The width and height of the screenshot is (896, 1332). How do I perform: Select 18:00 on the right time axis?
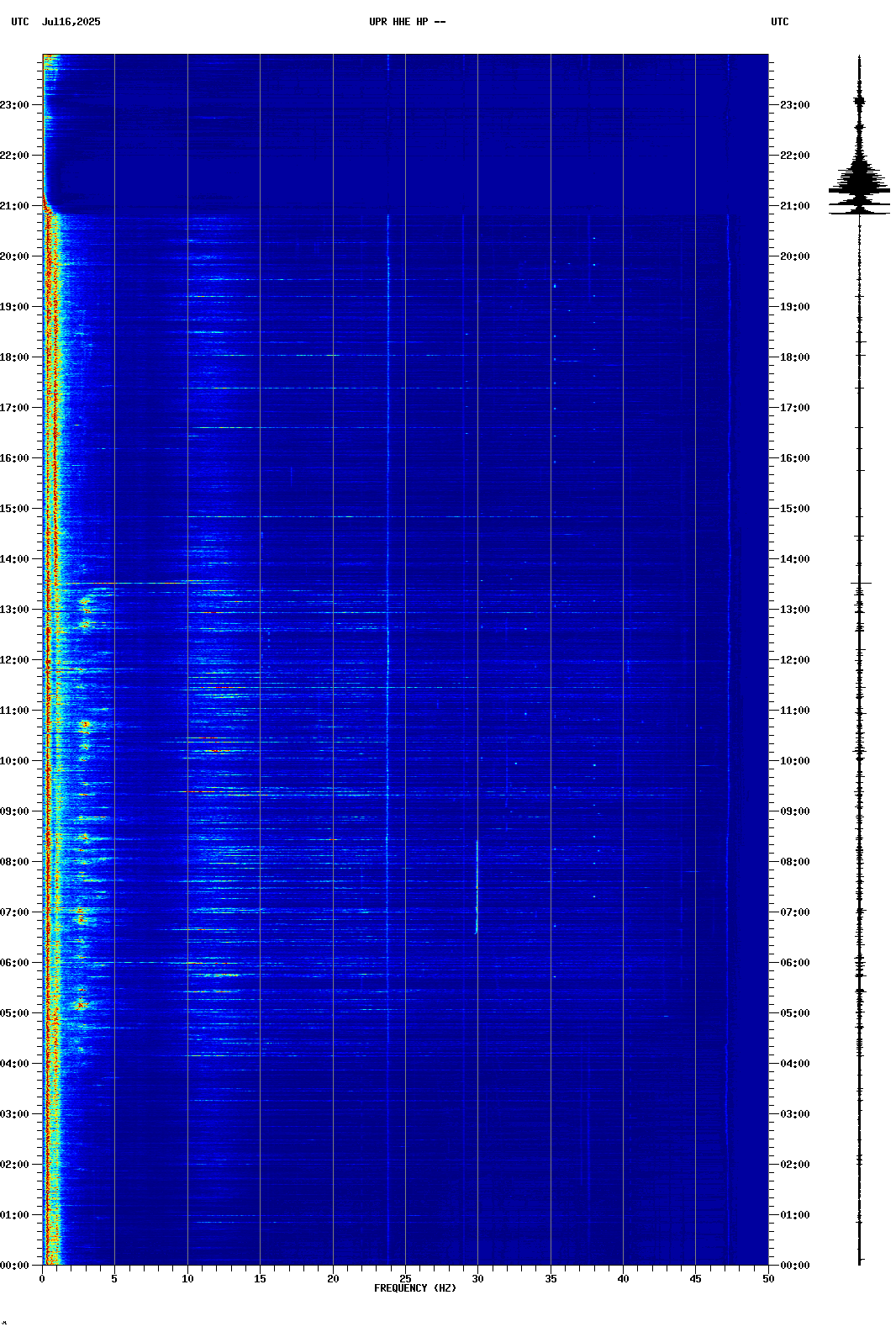point(795,357)
